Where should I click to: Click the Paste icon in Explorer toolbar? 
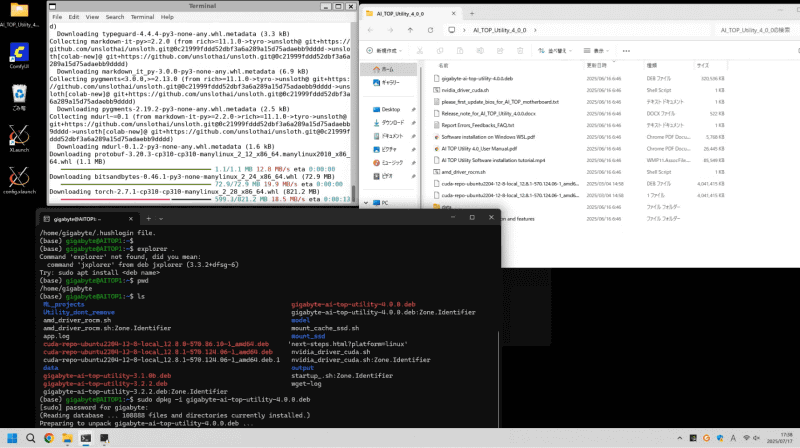click(460, 51)
